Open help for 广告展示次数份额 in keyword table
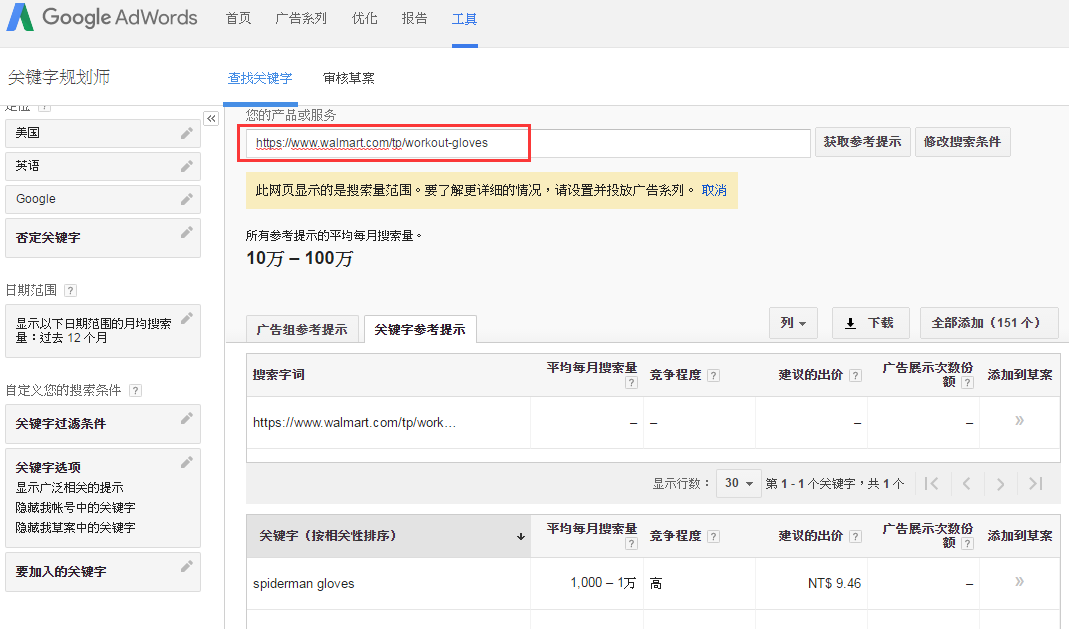This screenshot has height=629, width=1069. point(967,543)
